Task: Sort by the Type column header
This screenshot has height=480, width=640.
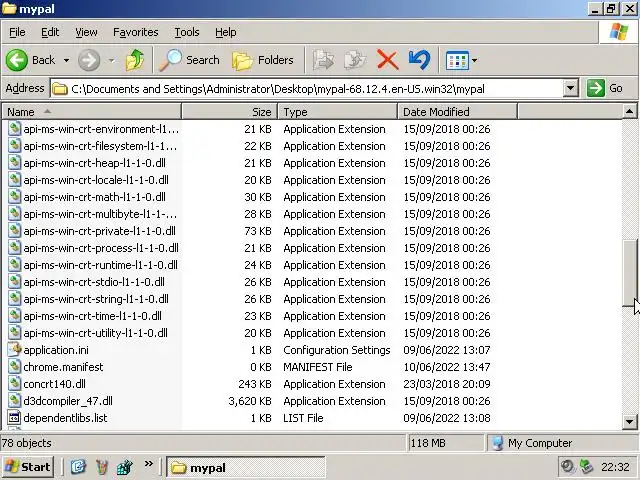Action: [x=338, y=111]
